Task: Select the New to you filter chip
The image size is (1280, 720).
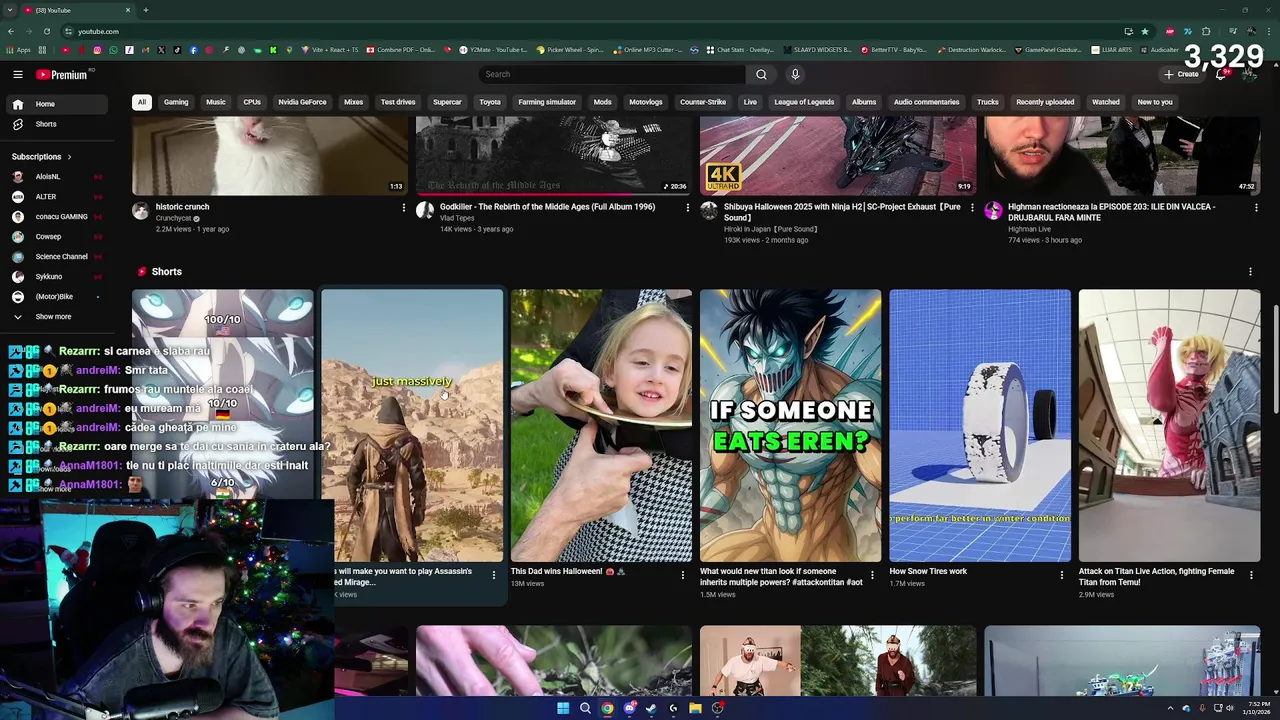Action: click(x=1155, y=102)
